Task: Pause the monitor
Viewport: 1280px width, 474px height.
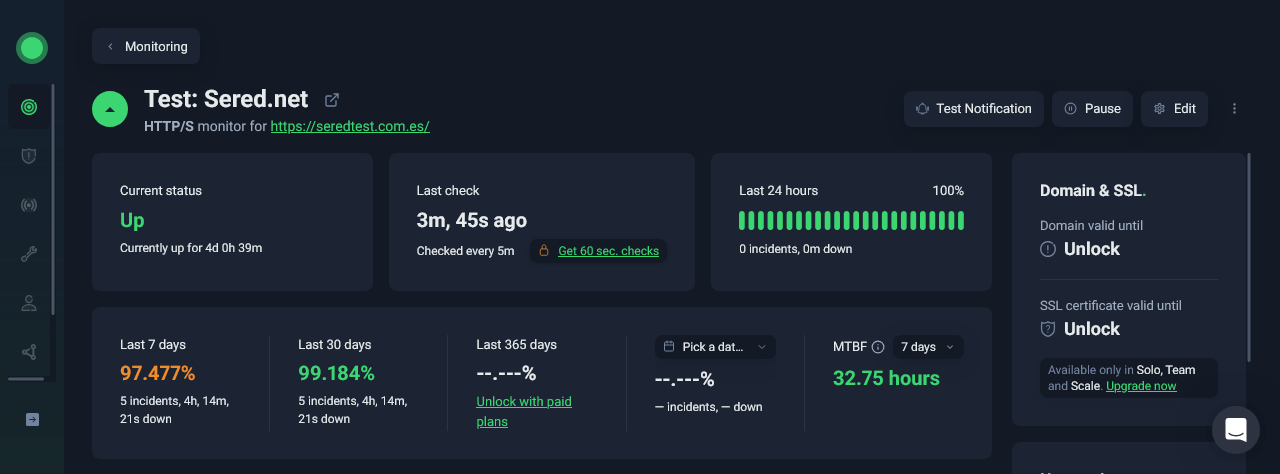Action: [1092, 109]
